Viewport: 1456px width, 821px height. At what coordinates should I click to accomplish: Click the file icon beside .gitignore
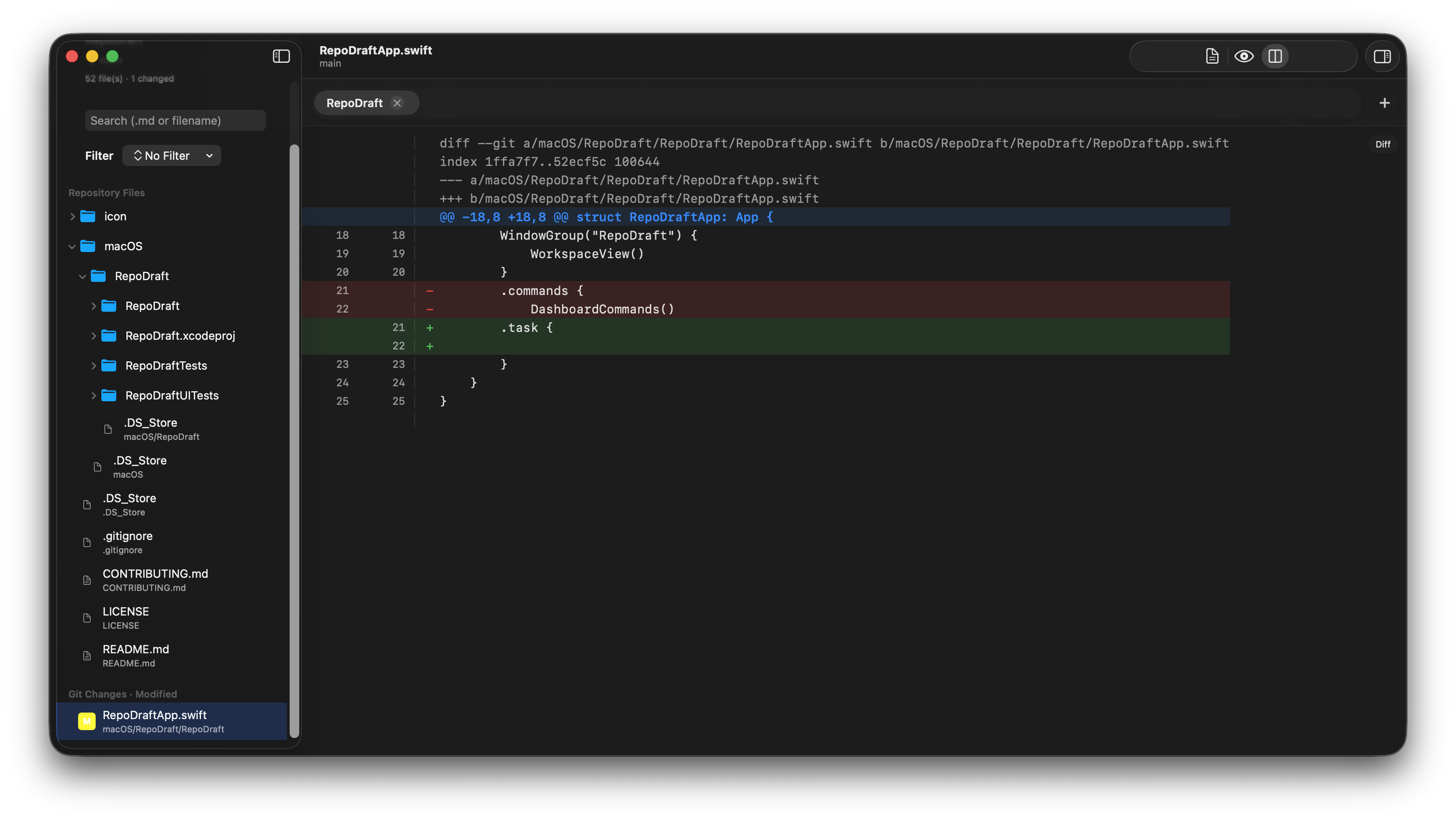[x=86, y=542]
